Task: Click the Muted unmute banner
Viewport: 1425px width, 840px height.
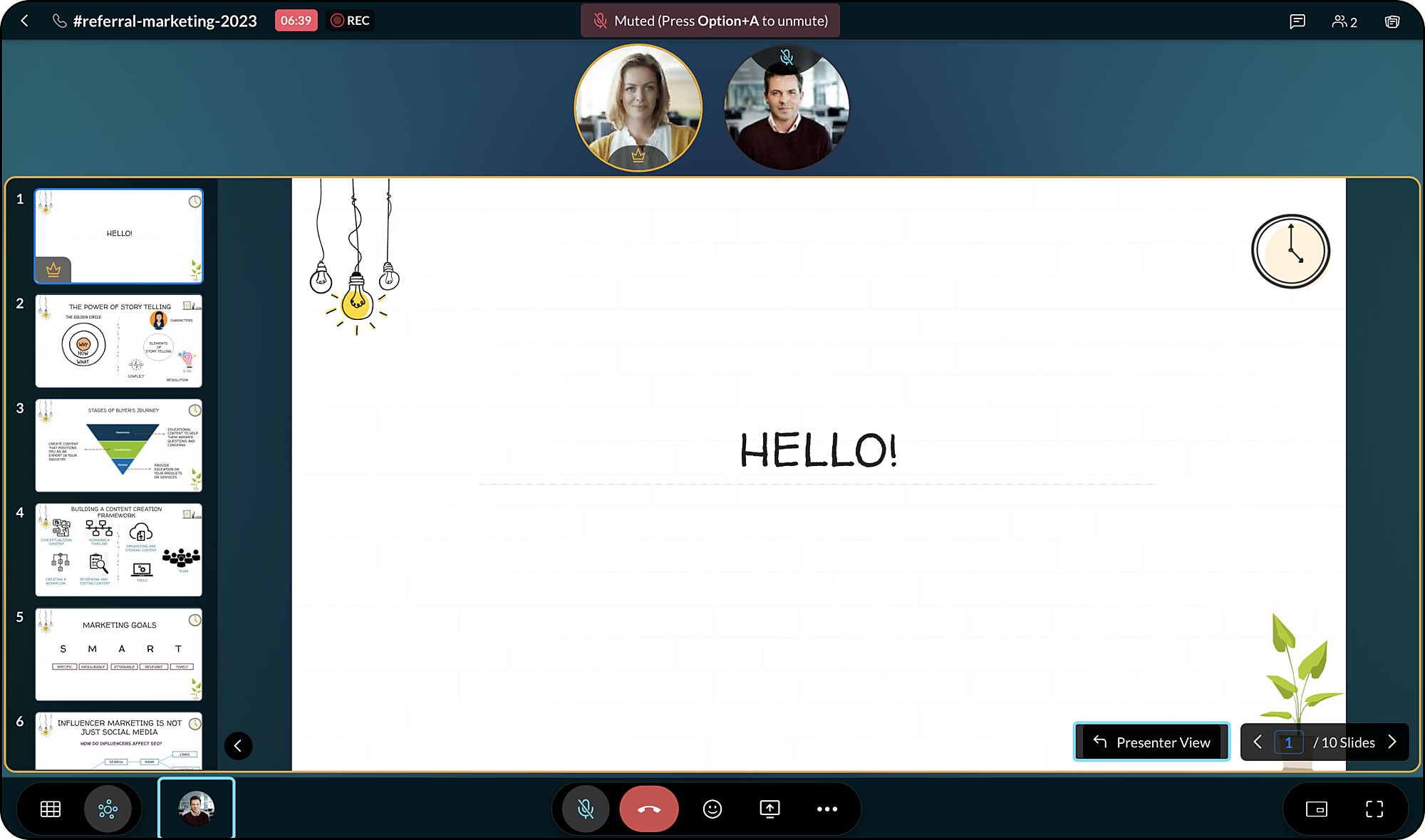Action: [x=710, y=21]
